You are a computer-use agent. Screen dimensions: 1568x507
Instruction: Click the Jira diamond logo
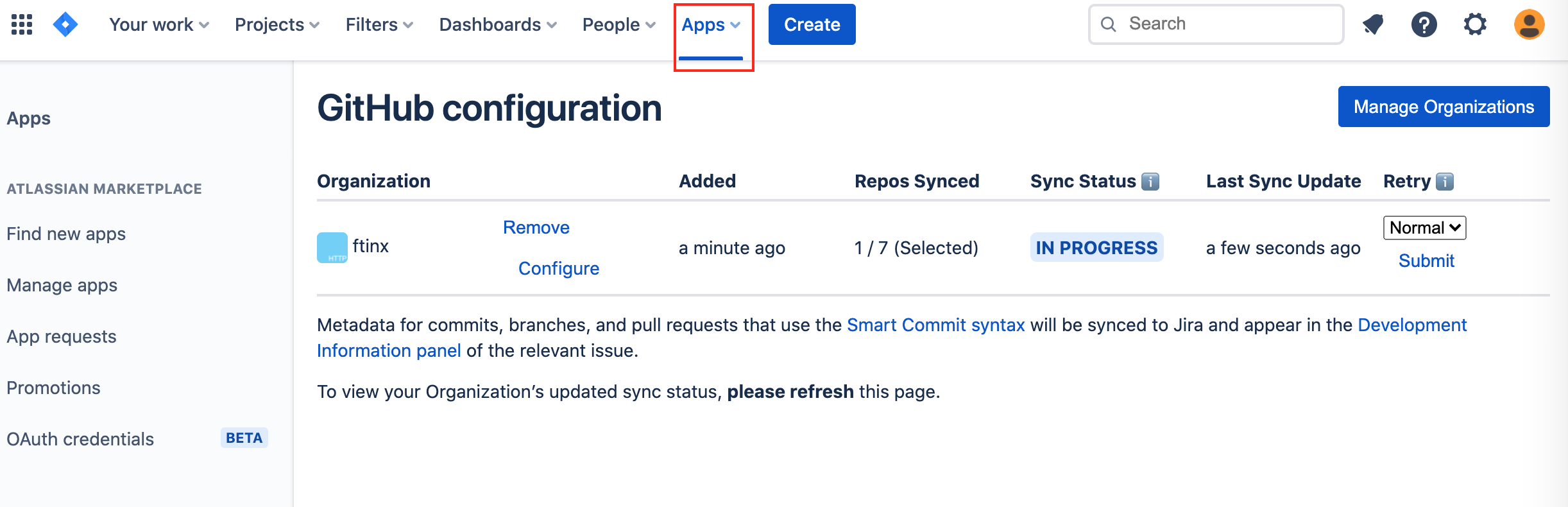pos(65,24)
